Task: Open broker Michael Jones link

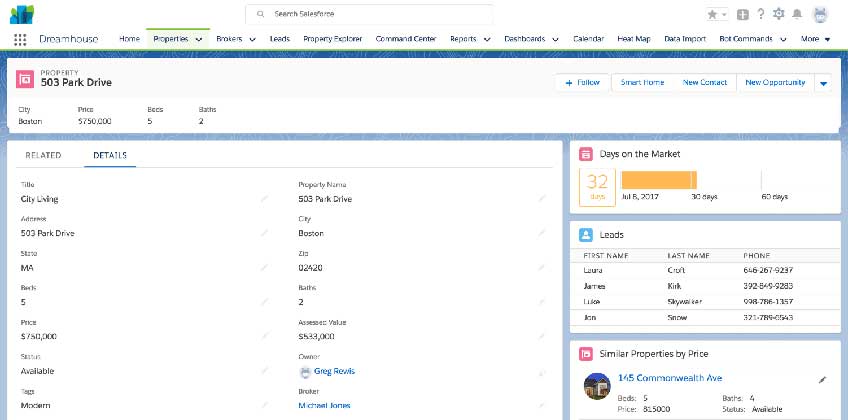Action: 324,405
